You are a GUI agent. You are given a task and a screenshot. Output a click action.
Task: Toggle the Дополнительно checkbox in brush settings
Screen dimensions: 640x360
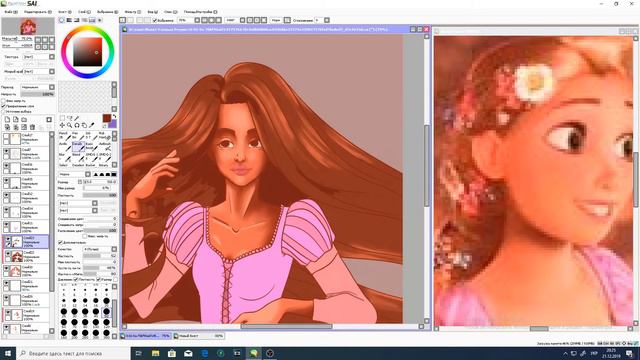tap(60, 242)
